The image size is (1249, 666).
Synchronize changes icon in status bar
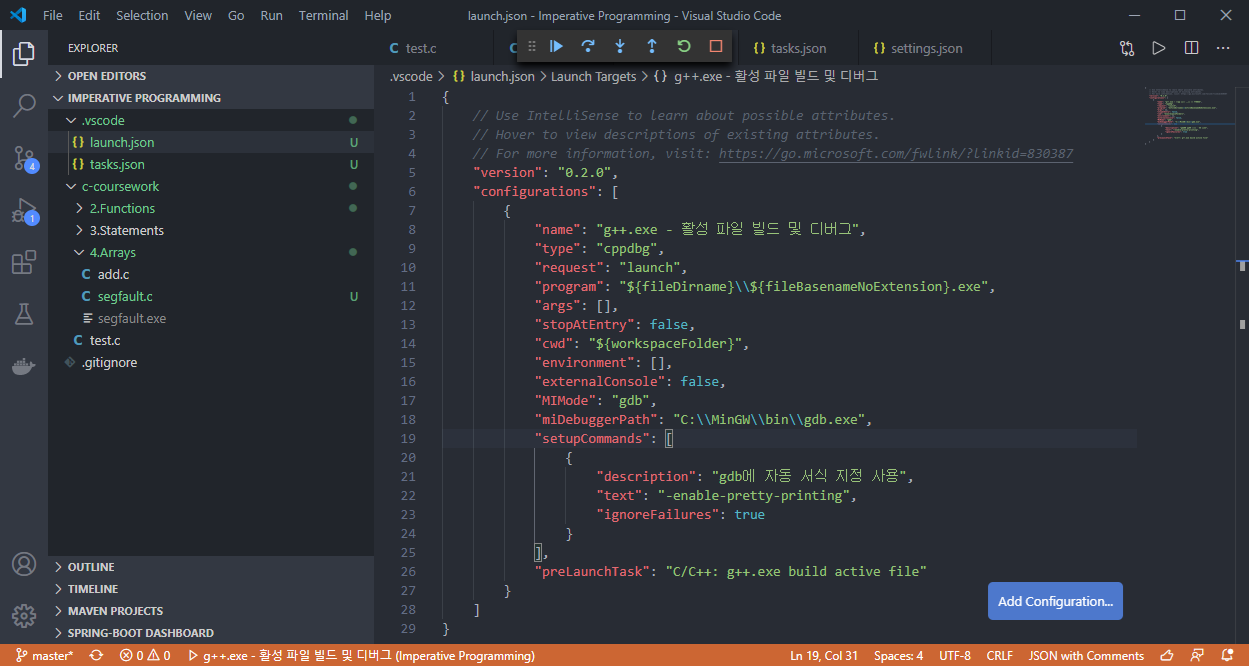tap(96, 656)
